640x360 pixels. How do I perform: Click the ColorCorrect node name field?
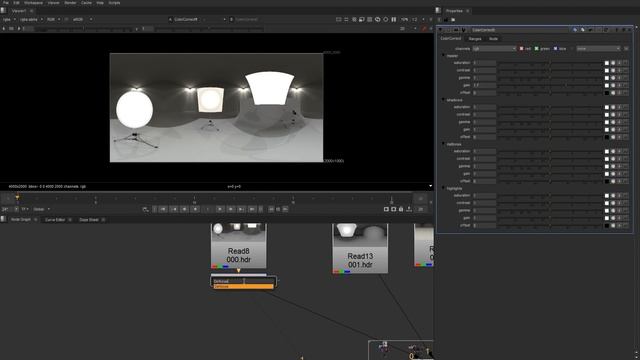pyautogui.click(x=520, y=30)
